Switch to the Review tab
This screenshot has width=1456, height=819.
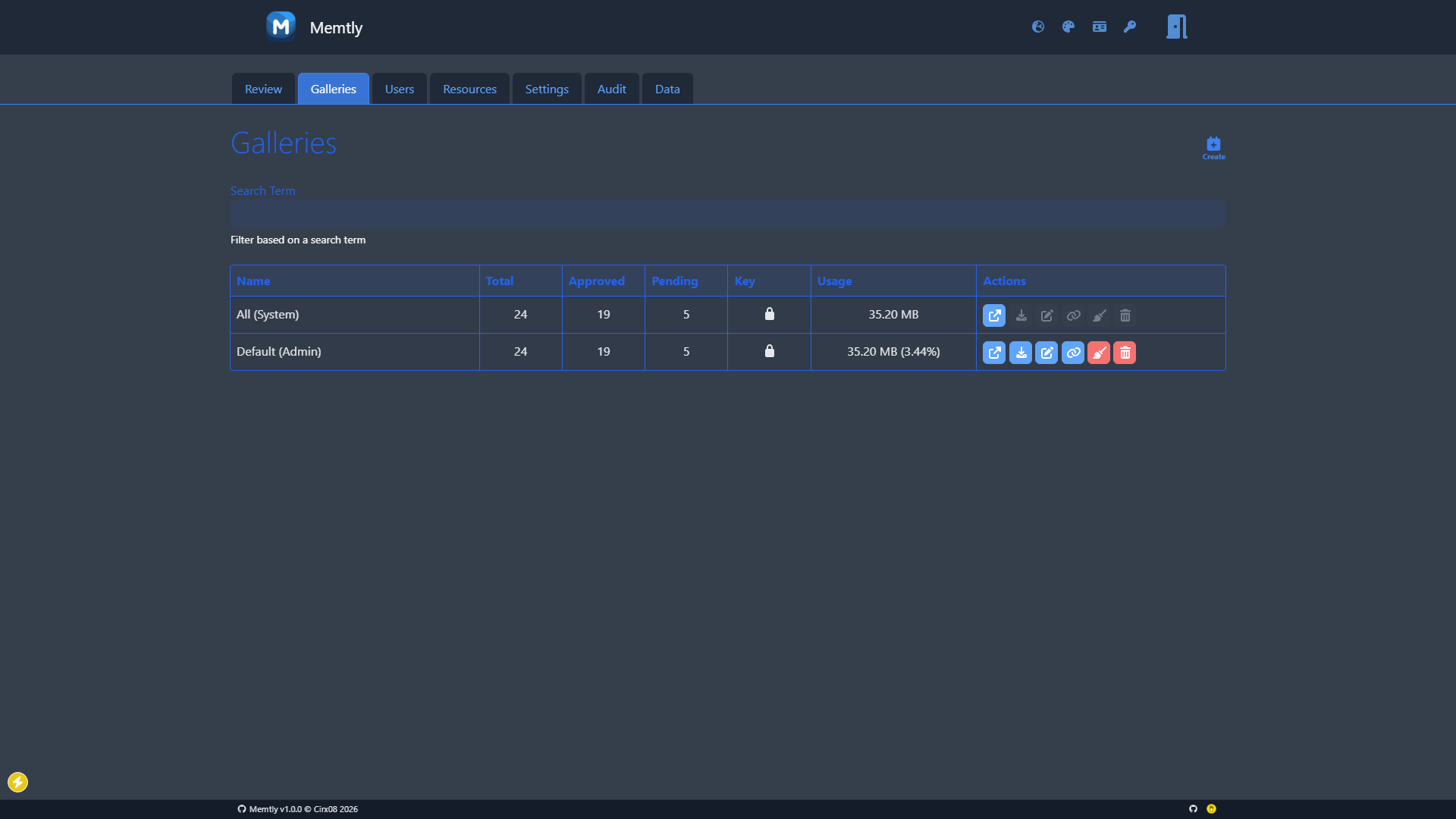[263, 89]
